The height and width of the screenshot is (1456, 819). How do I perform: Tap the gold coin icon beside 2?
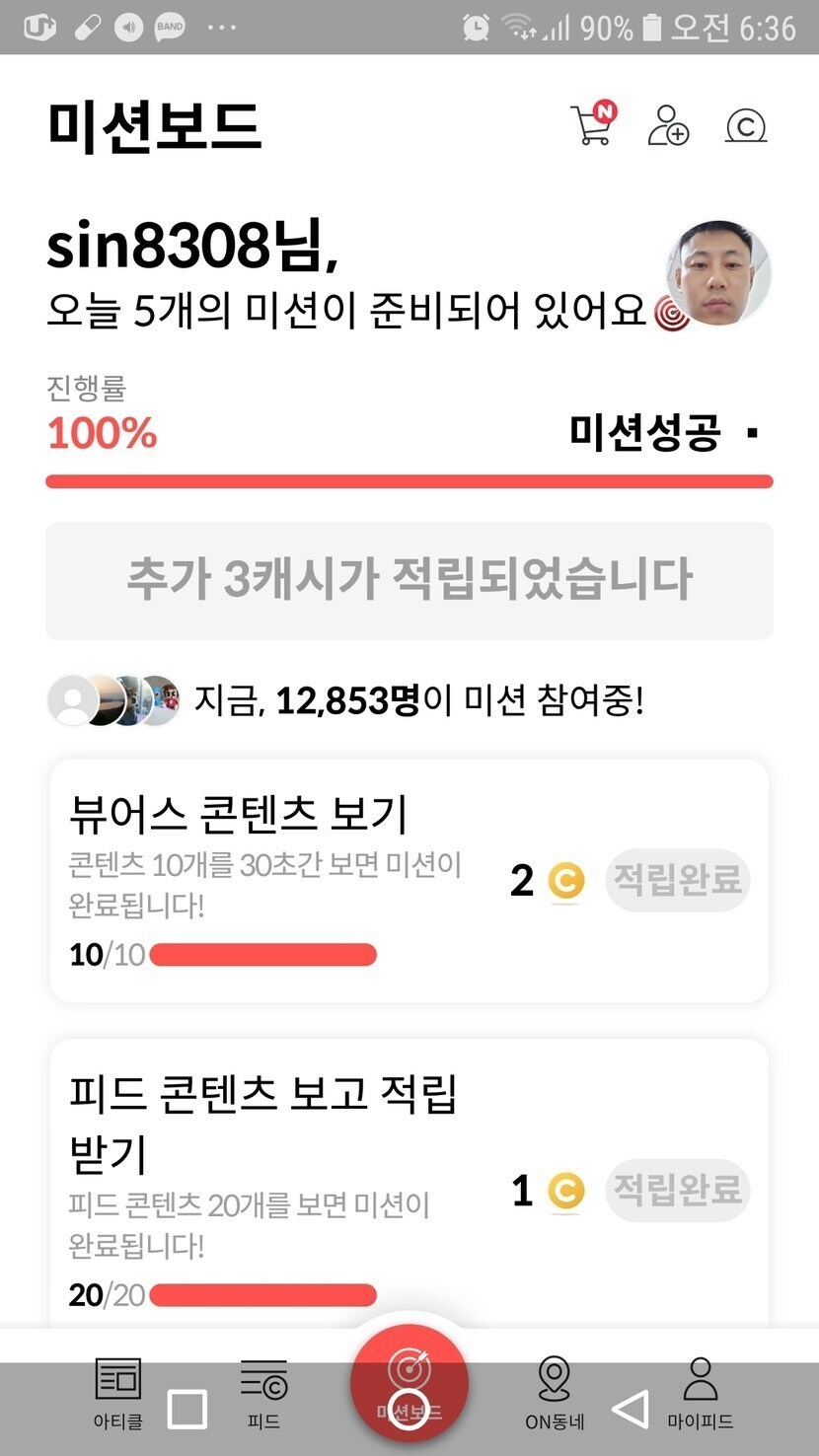click(565, 881)
